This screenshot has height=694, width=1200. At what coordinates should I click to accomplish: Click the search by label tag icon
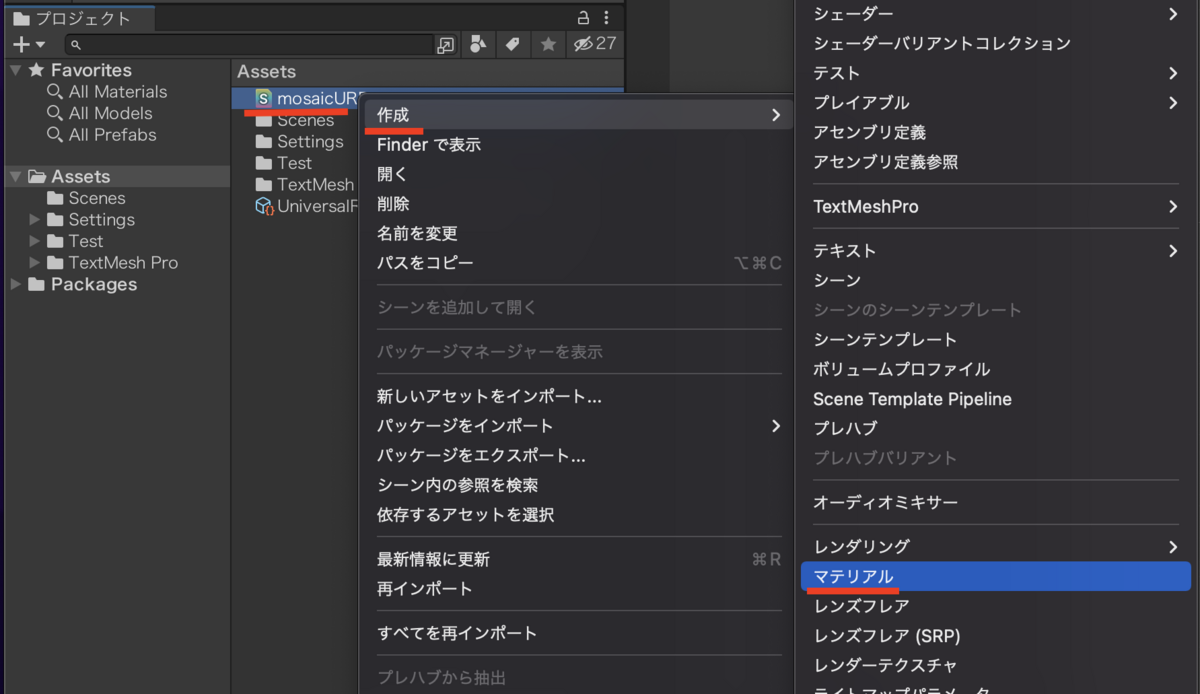pos(513,45)
